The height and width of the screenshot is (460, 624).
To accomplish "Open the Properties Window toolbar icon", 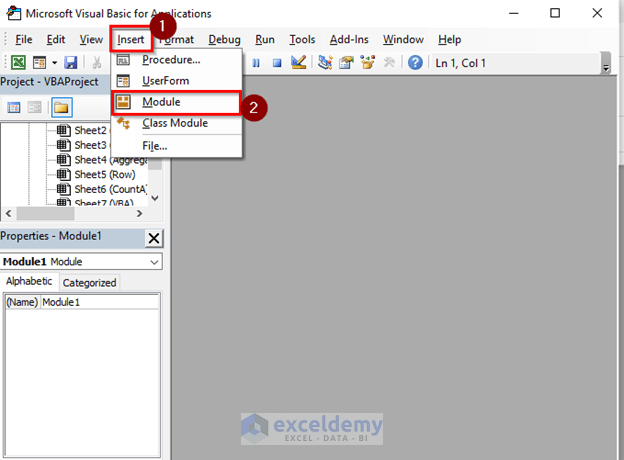I will point(347,62).
